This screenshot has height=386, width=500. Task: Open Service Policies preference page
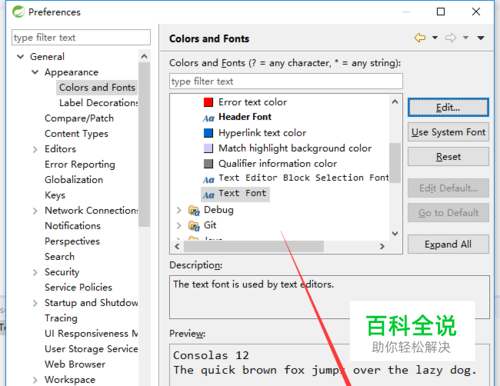pos(78,287)
